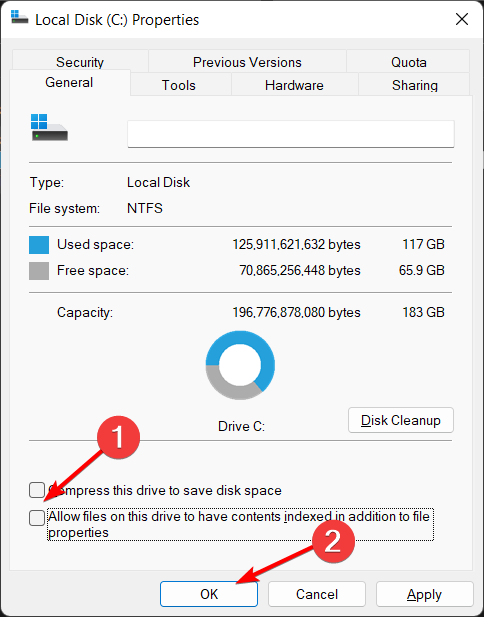Click the Cancel button

click(317, 594)
